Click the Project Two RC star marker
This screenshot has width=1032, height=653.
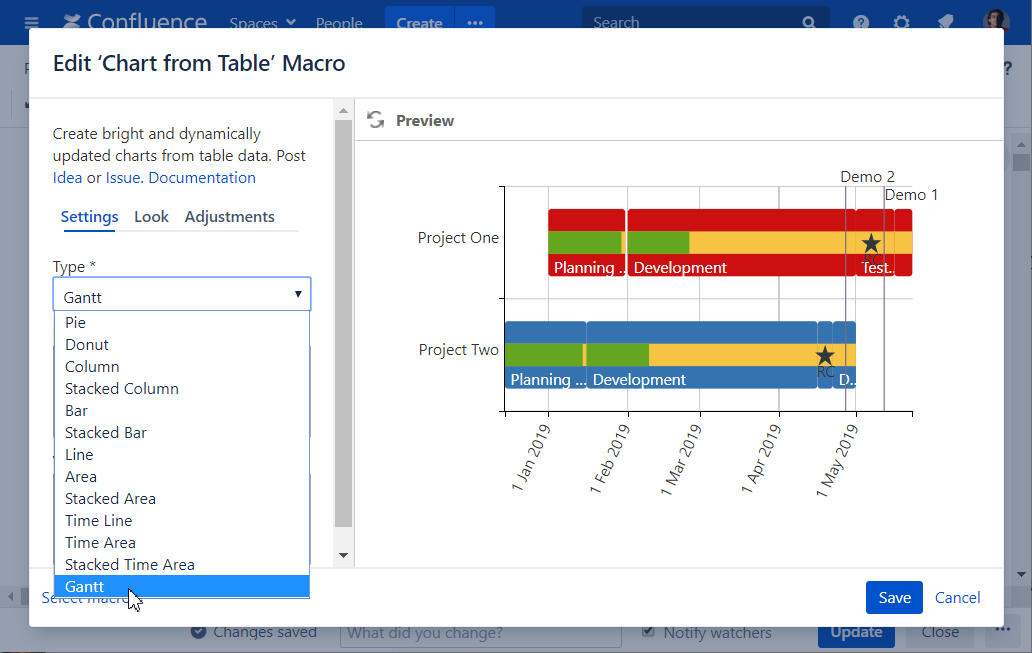[825, 356]
